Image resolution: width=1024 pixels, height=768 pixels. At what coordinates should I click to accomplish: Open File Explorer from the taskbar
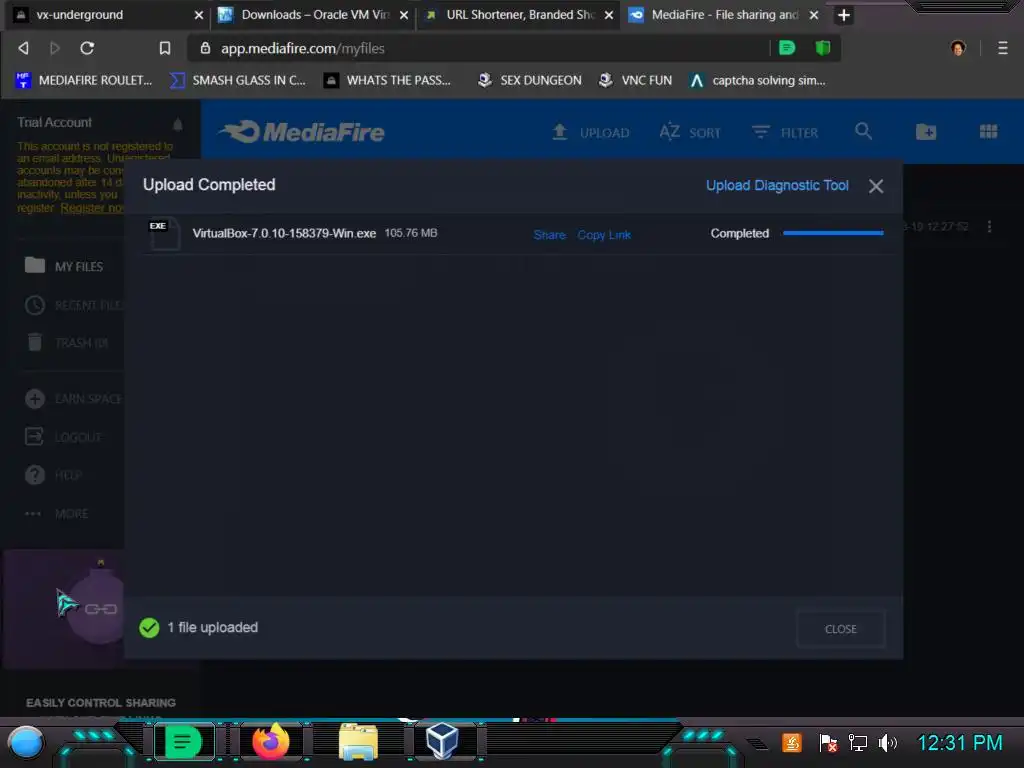(x=358, y=742)
